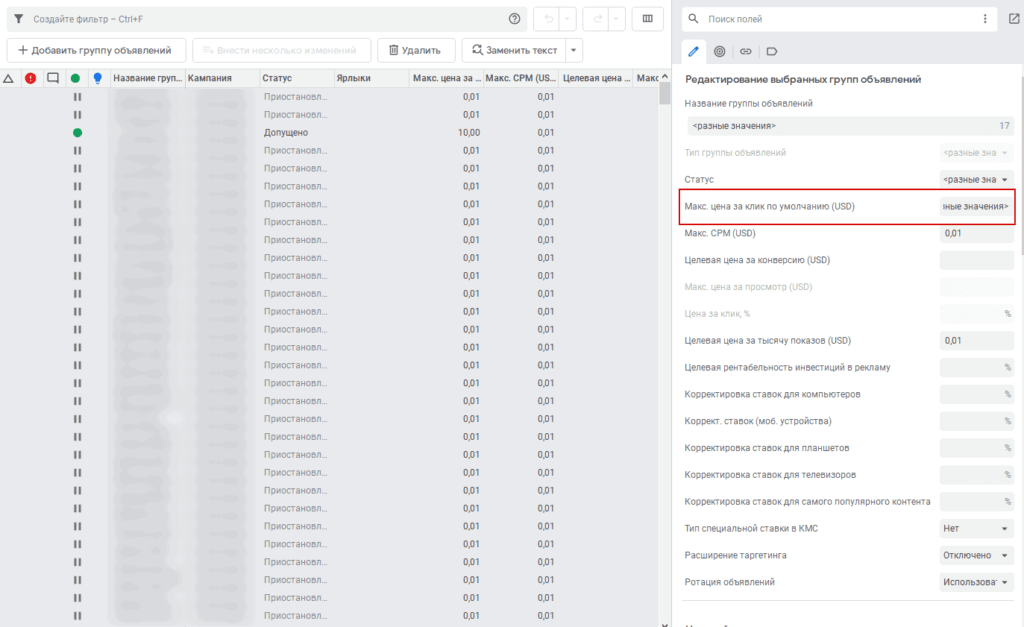The width and height of the screenshot is (1024, 627).
Task: Open the edit panel in new window icon
Action: tap(1014, 19)
